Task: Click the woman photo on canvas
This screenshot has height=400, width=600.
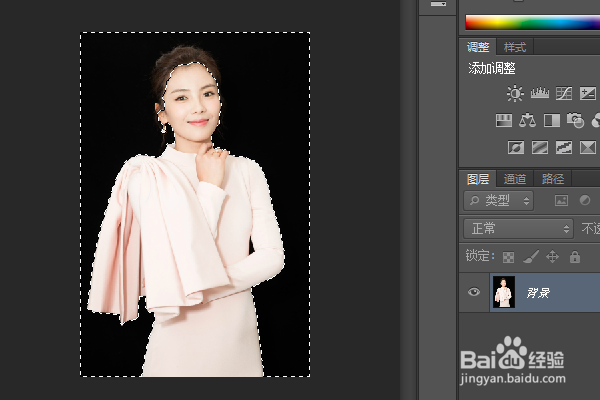Action: coord(195,204)
